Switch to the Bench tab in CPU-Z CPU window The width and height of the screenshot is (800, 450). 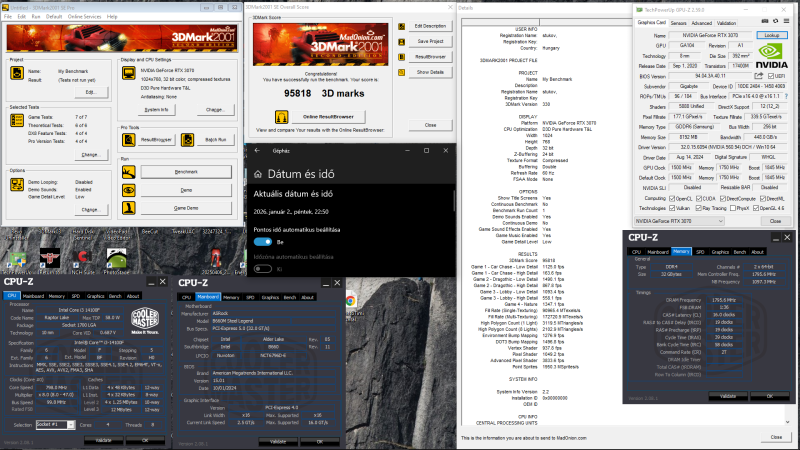click(x=115, y=296)
